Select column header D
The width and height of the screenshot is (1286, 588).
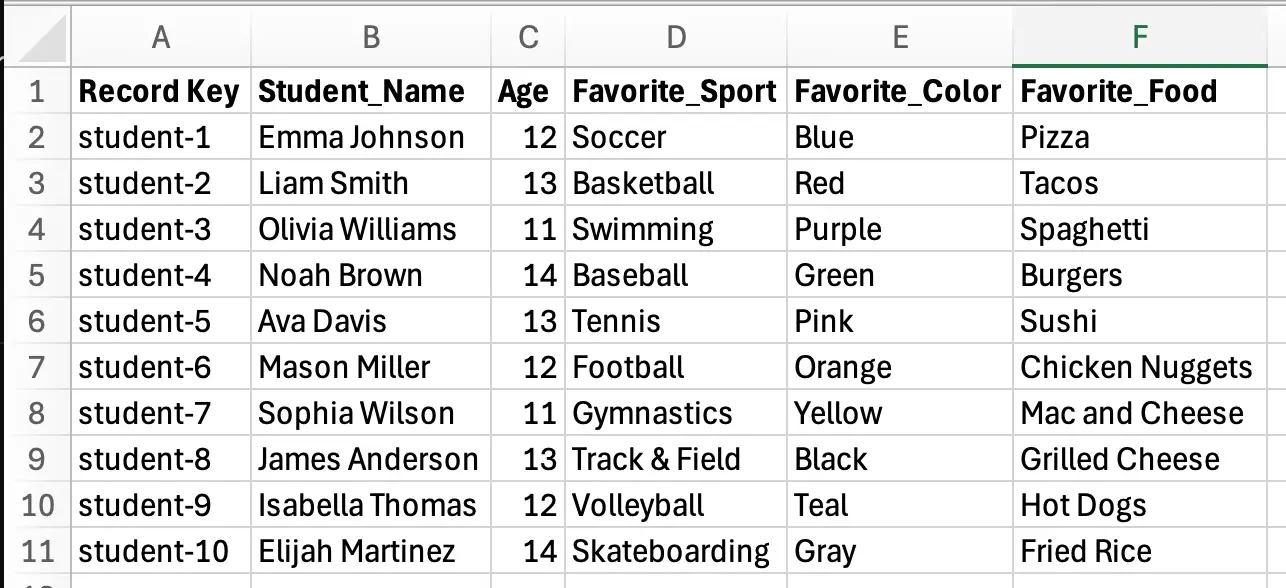[676, 37]
